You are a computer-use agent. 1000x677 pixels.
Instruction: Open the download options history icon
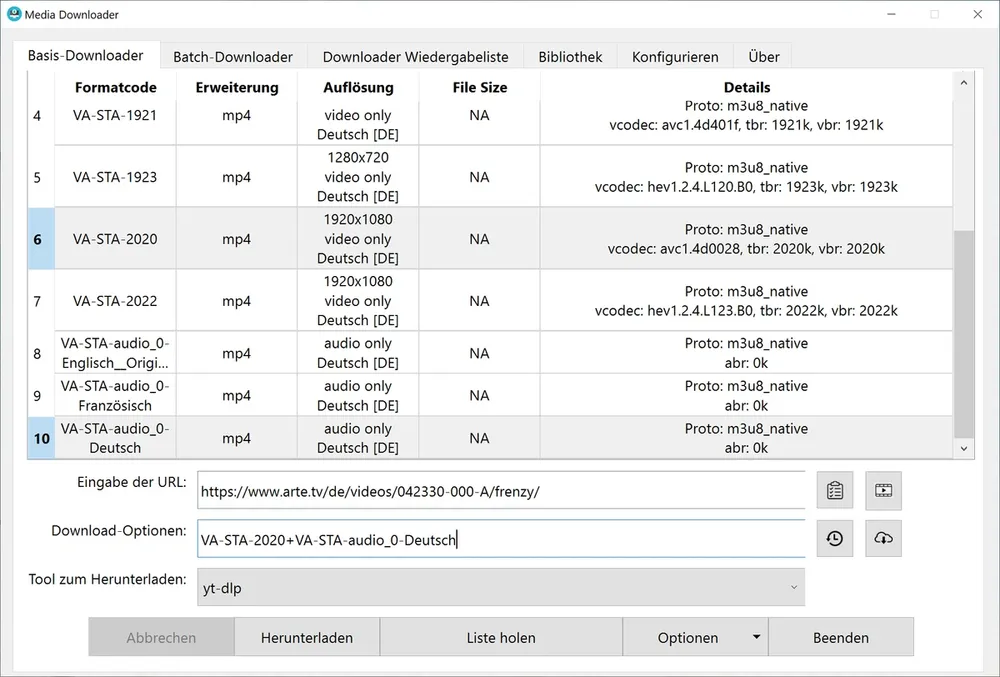[x=835, y=539]
